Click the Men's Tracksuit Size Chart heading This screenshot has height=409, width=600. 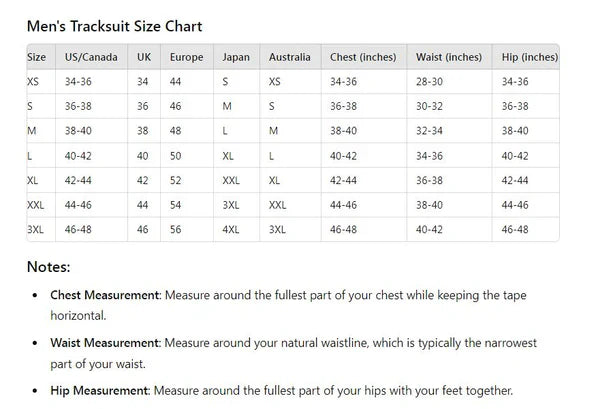(x=114, y=26)
